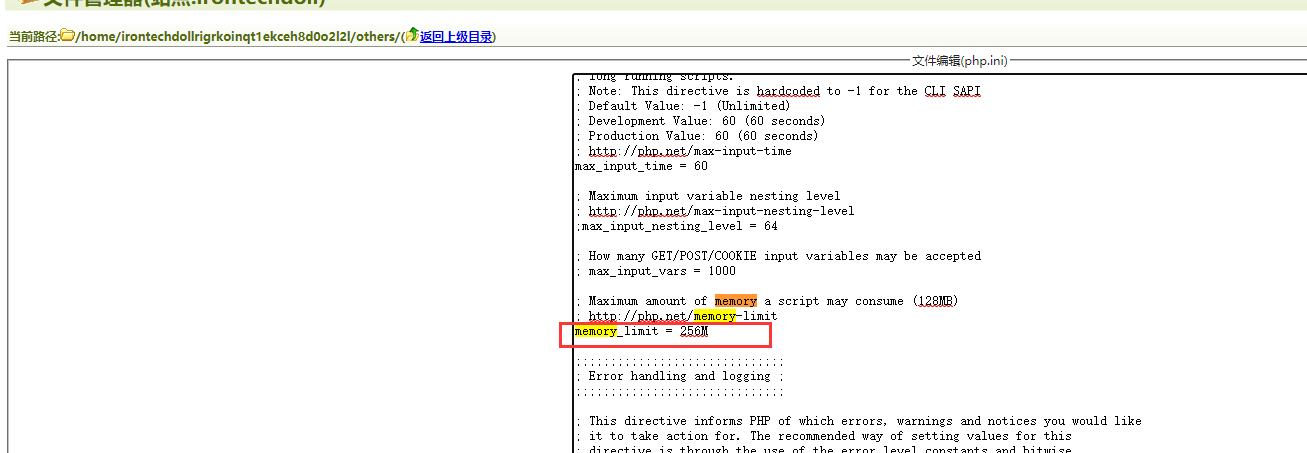This screenshot has width=1307, height=453.
Task: Click the Default Value: -1 (Unlimited) line
Action: click(689, 106)
